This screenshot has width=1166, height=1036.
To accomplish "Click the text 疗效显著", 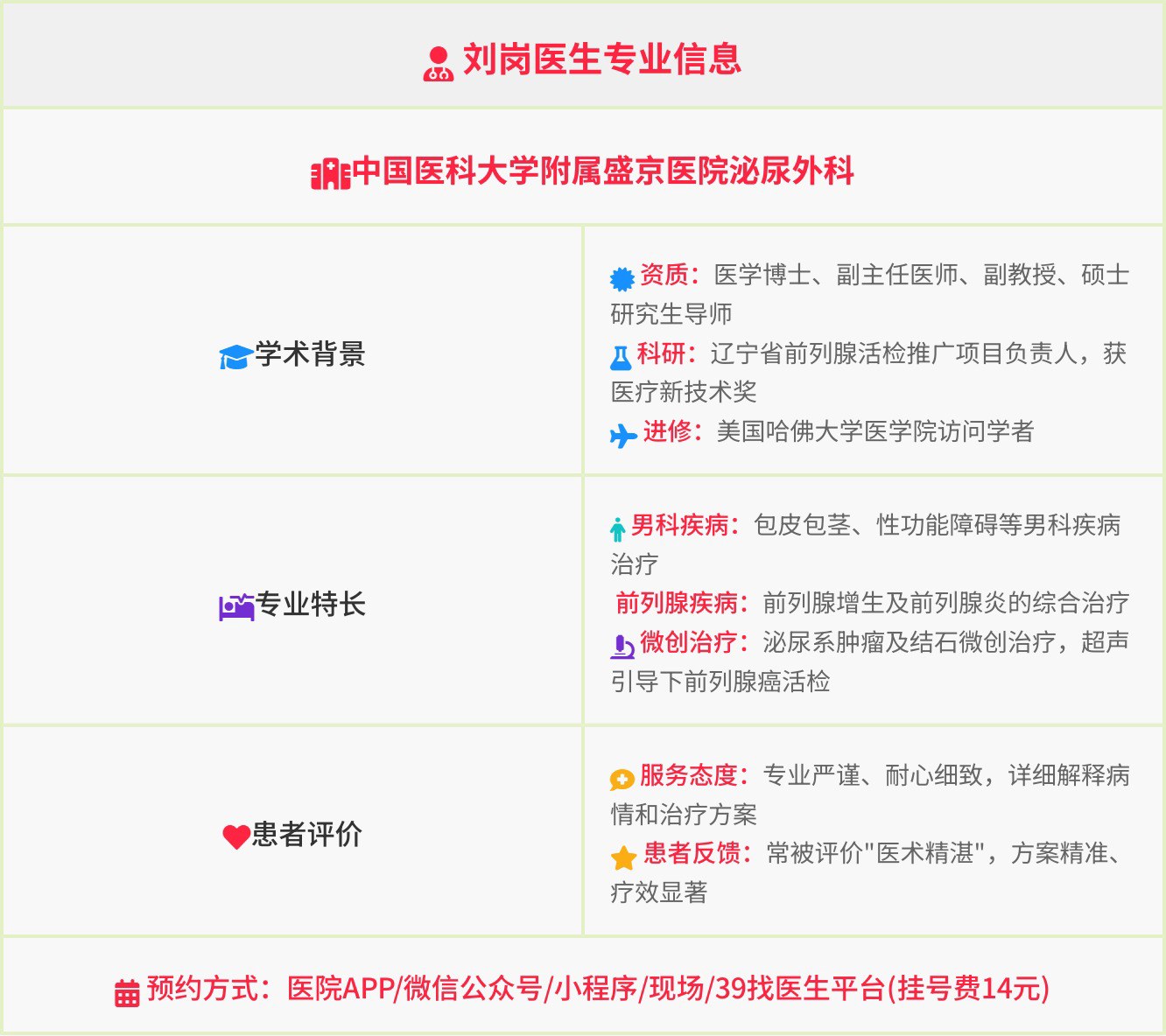I will (659, 892).
